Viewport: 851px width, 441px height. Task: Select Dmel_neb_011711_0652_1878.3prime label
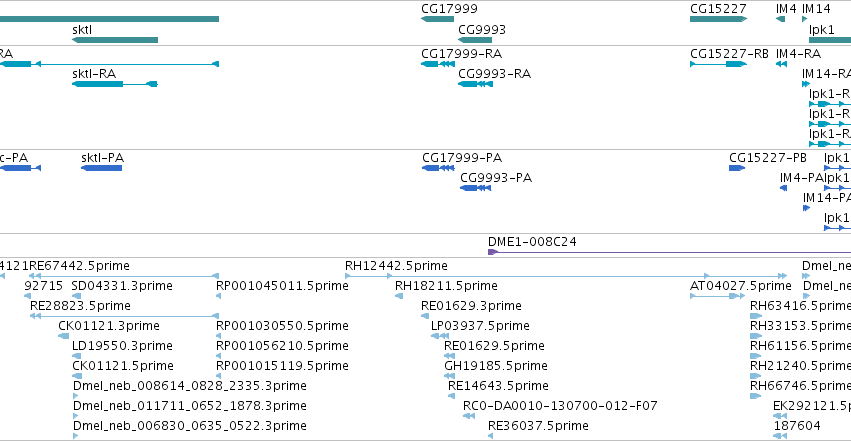(x=190, y=406)
